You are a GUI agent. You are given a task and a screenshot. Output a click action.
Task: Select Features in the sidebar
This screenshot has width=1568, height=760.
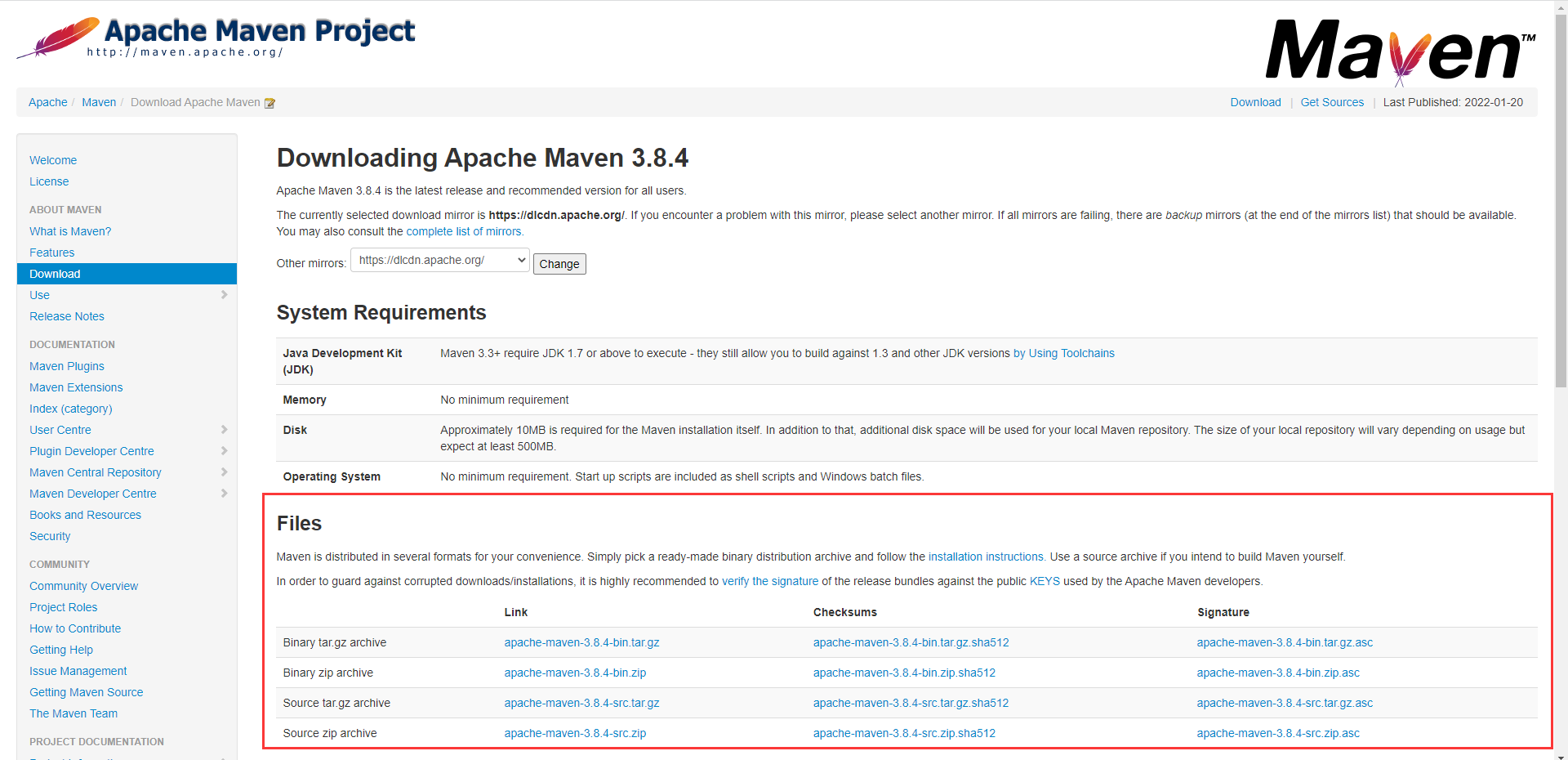point(52,253)
